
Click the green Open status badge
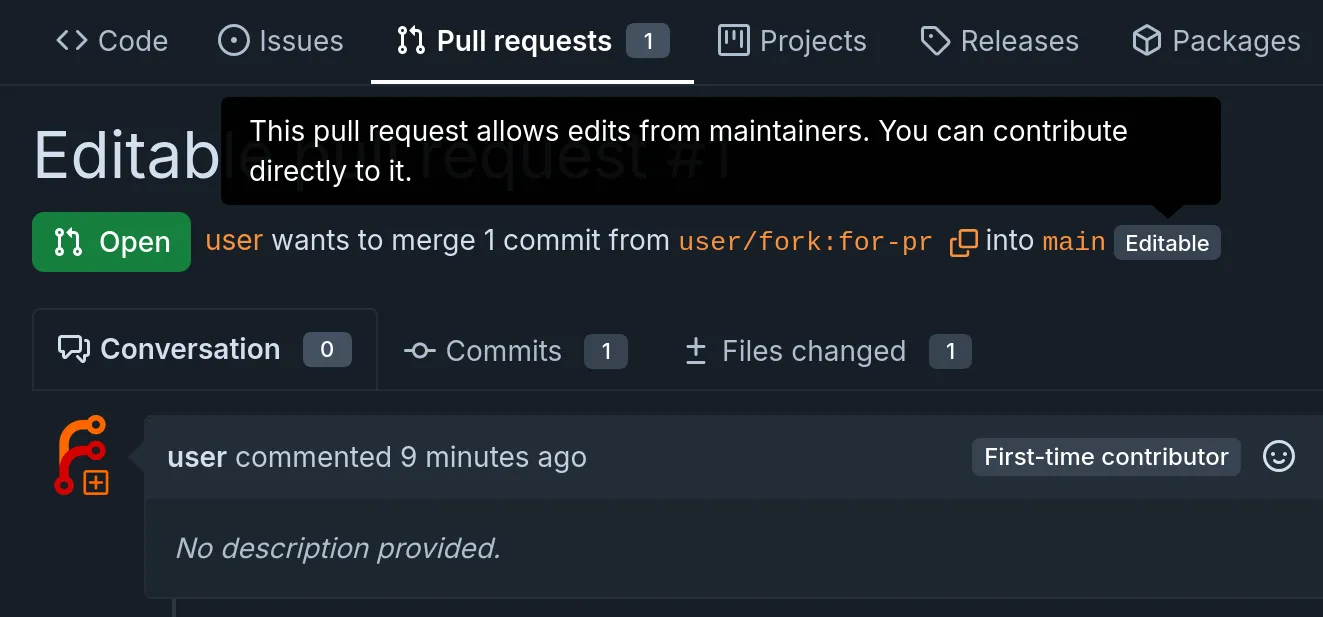pyautogui.click(x=111, y=241)
